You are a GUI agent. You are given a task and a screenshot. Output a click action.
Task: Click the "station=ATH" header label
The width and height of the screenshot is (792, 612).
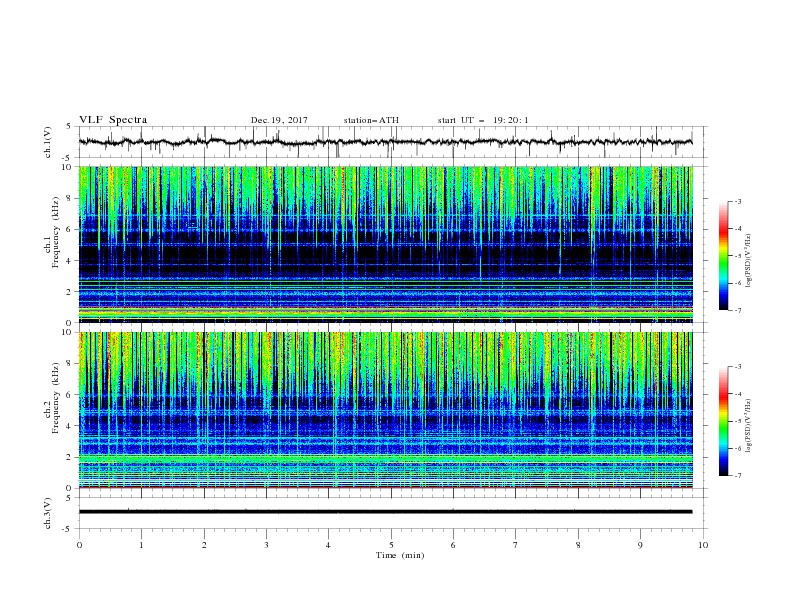(x=371, y=120)
